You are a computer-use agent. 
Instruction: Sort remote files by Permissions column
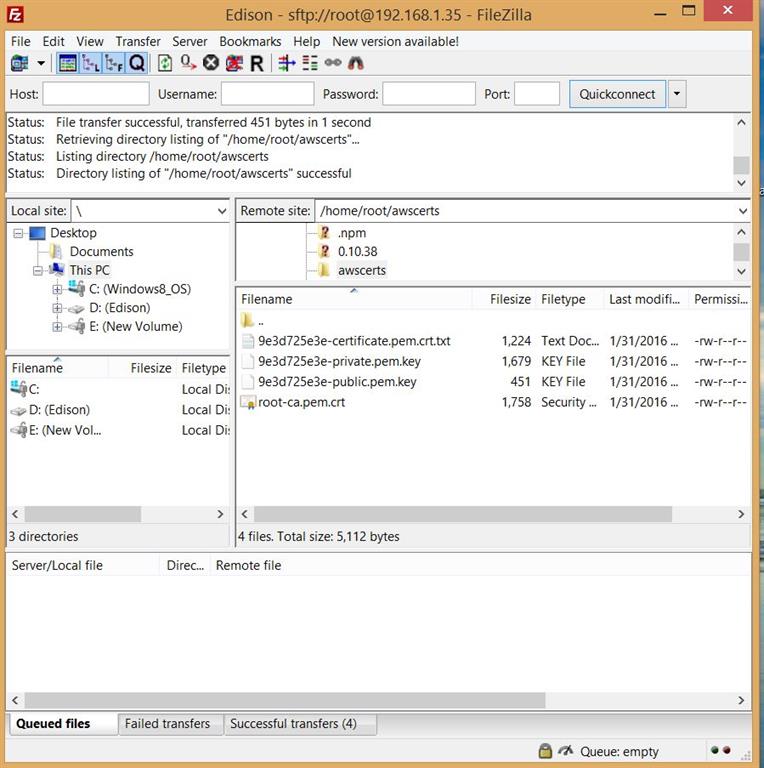(719, 299)
